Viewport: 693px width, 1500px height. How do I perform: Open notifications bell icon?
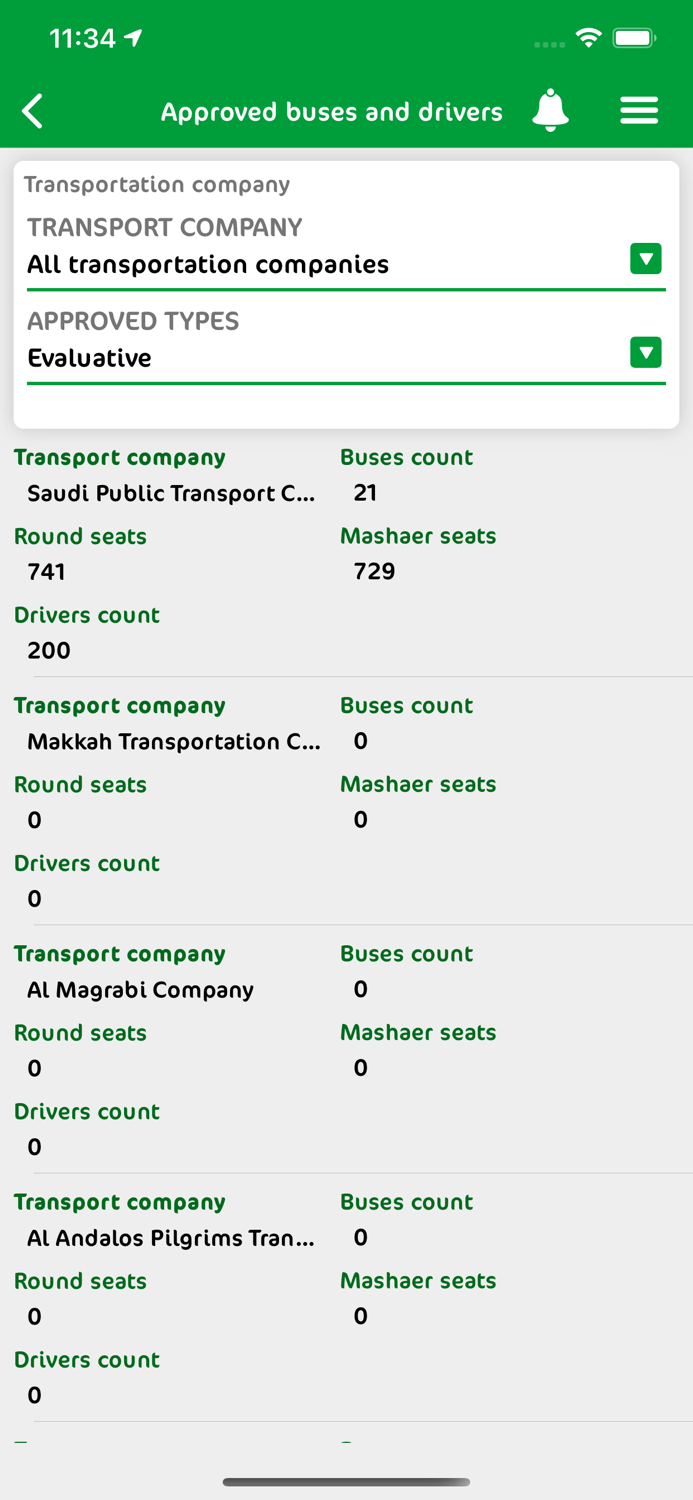(x=550, y=111)
